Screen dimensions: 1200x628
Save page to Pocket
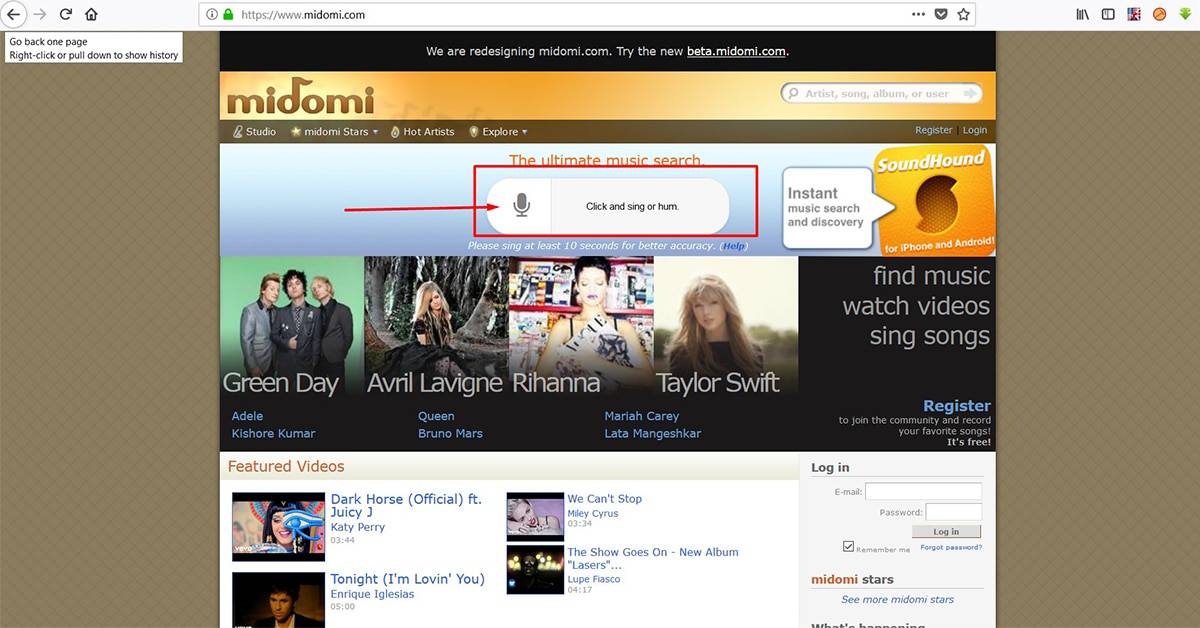(941, 14)
